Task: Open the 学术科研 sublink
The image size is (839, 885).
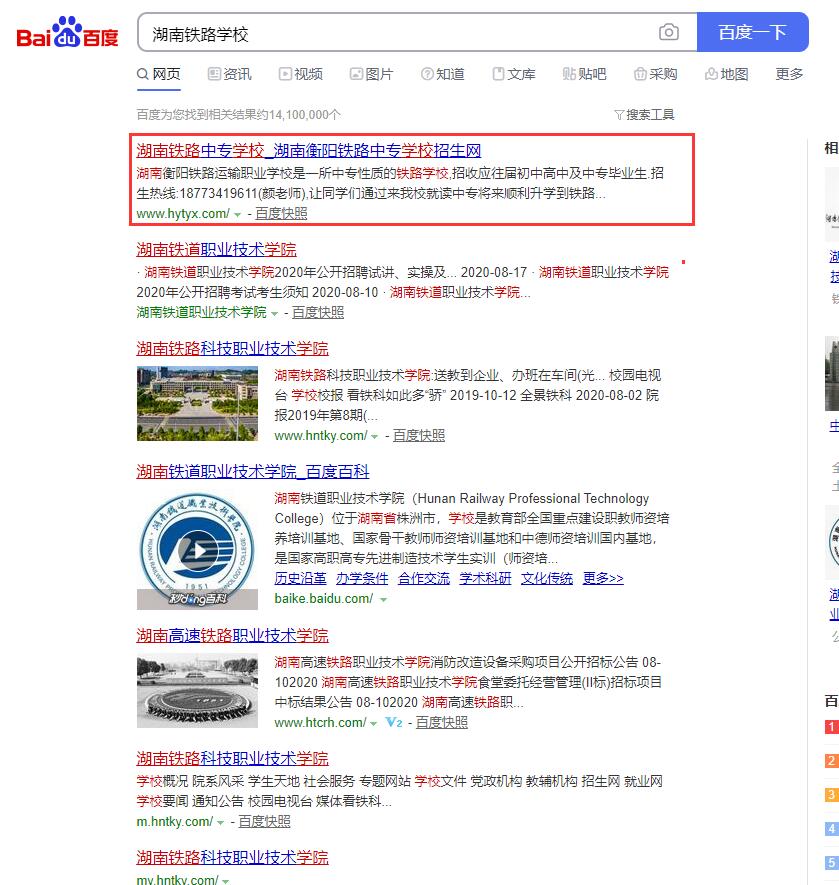Action: (485, 578)
